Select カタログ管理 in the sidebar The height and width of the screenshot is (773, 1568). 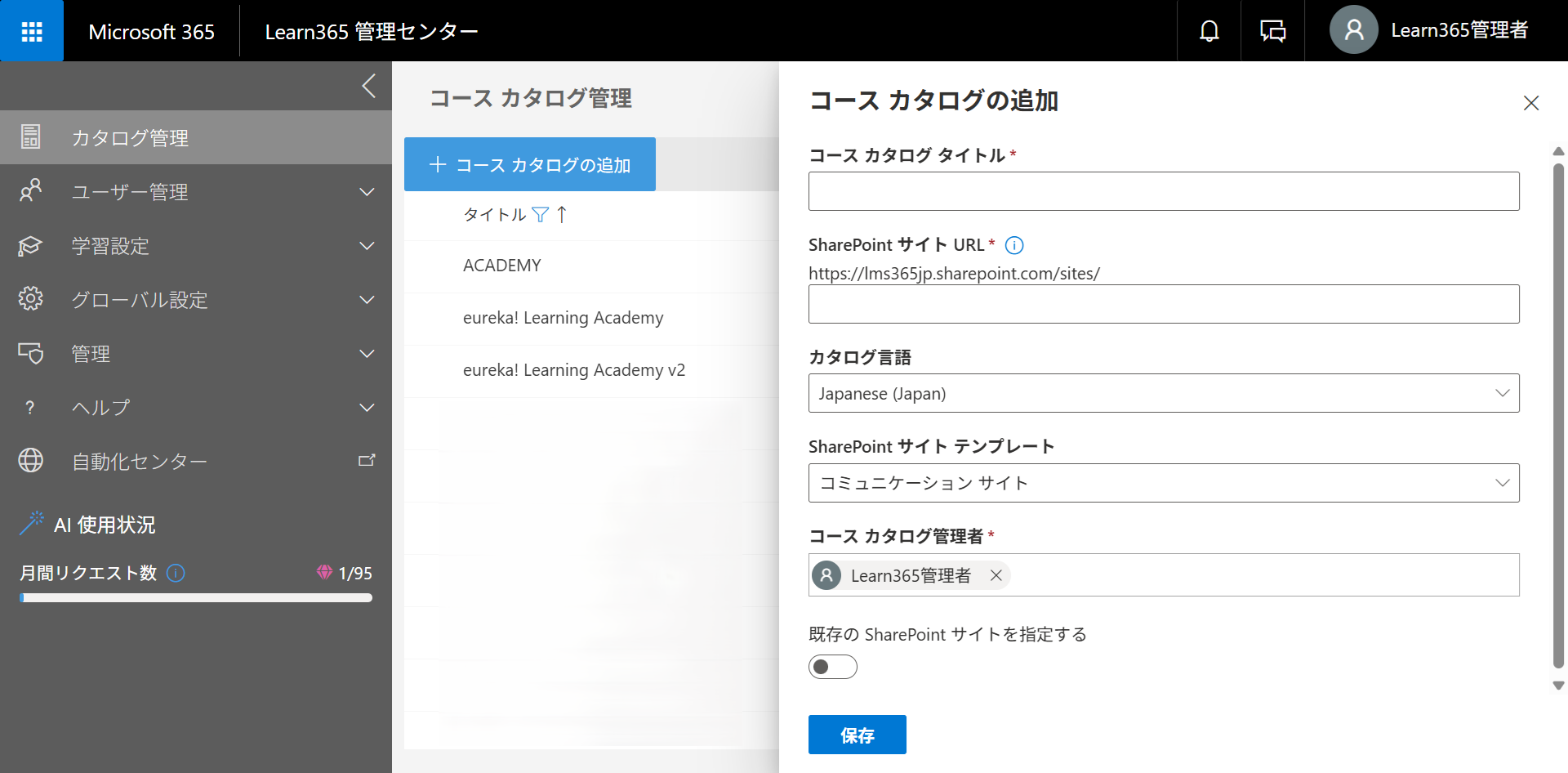pyautogui.click(x=196, y=137)
